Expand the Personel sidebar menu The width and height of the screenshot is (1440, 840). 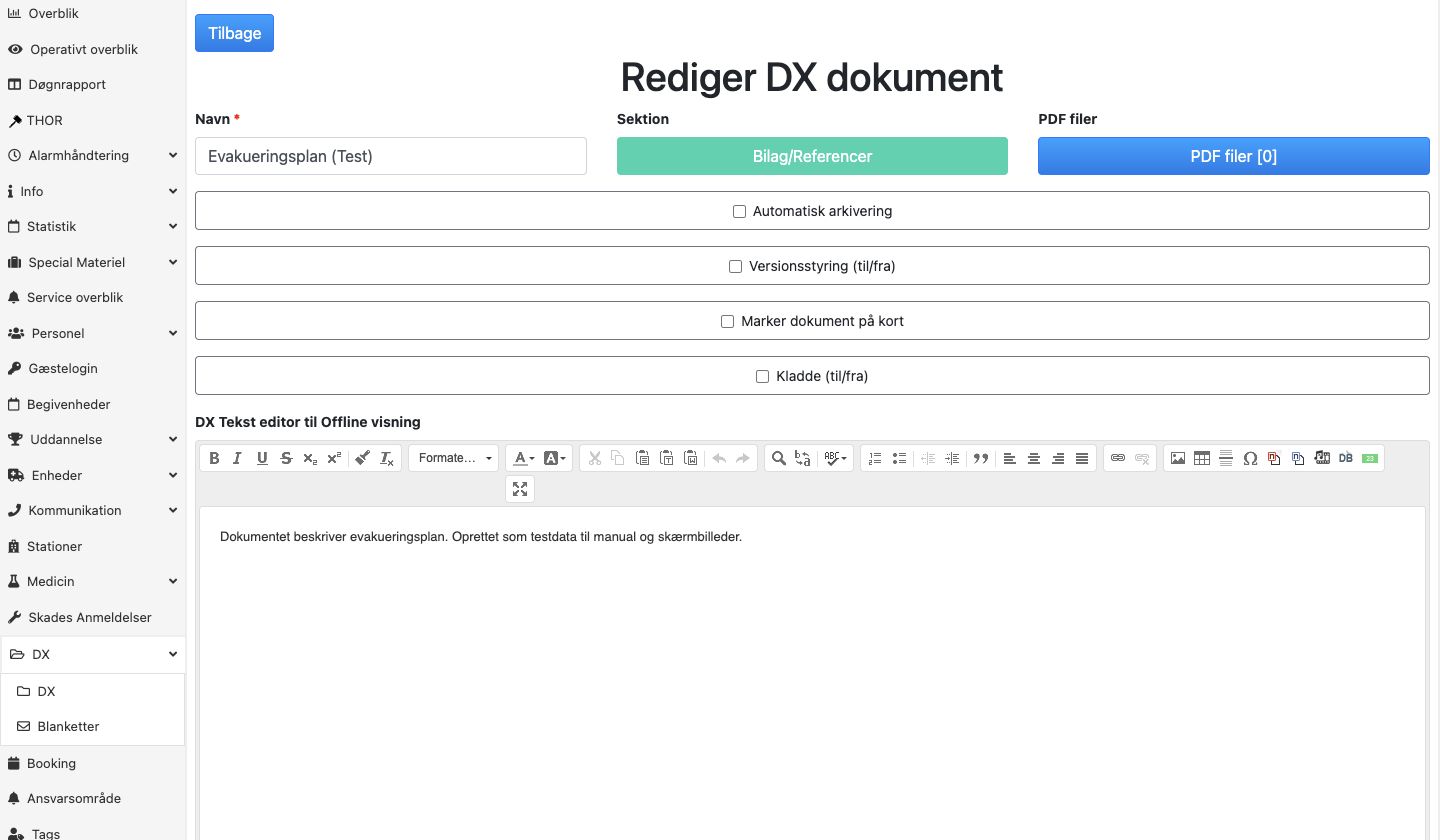(x=93, y=333)
